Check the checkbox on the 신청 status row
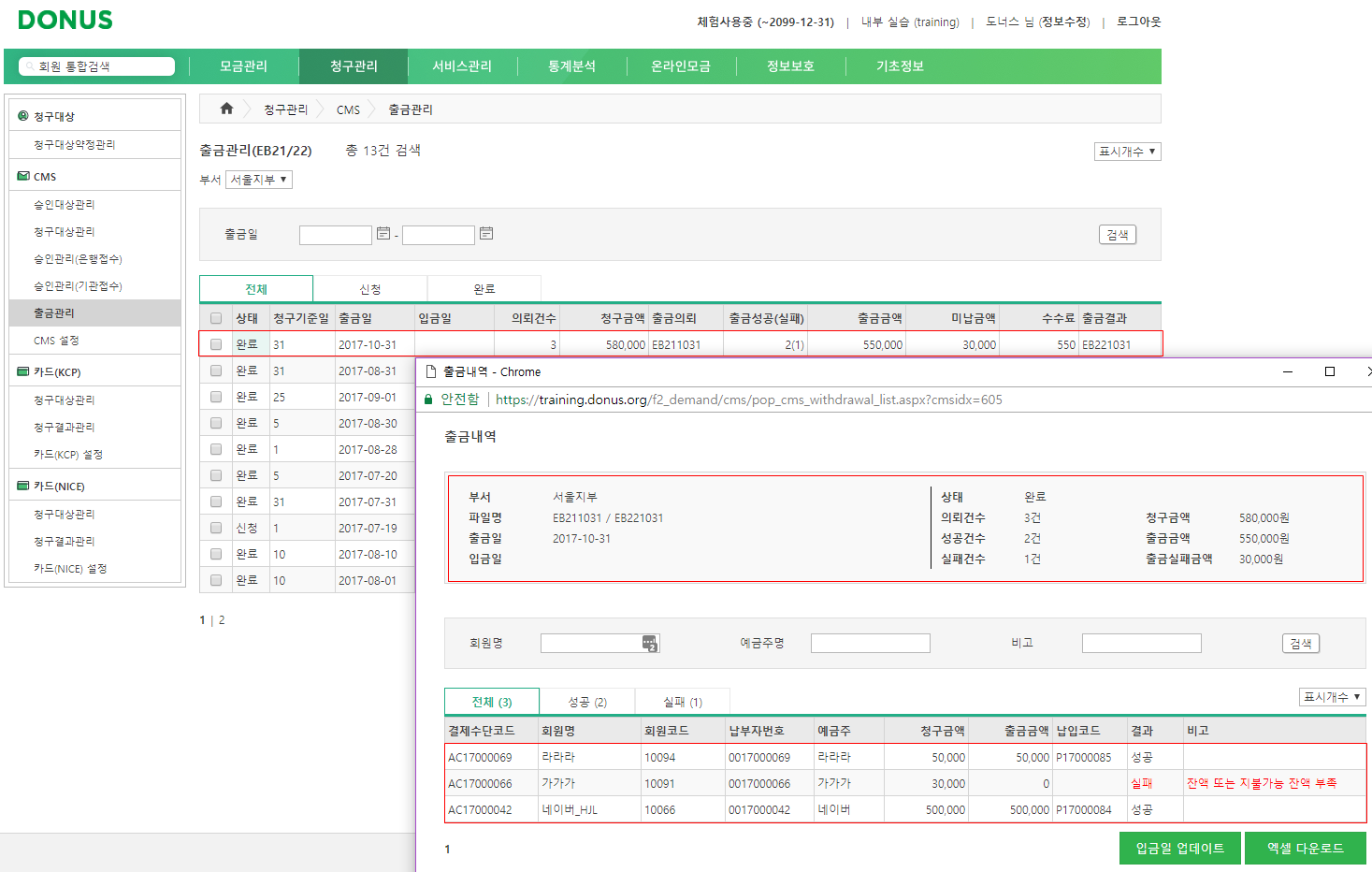Viewport: 1372px width, 872px height. (215, 527)
